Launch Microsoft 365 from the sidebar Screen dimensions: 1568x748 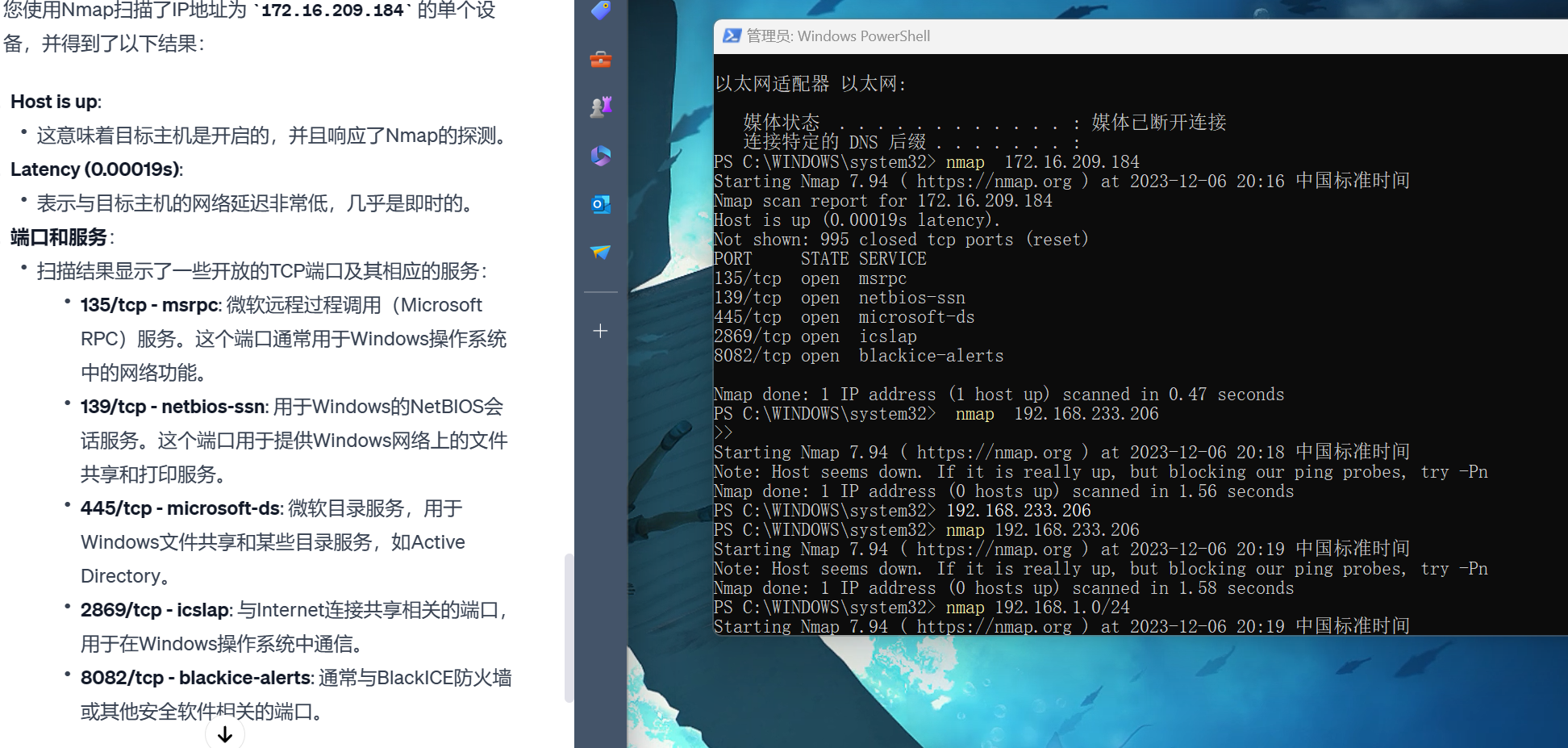601,156
